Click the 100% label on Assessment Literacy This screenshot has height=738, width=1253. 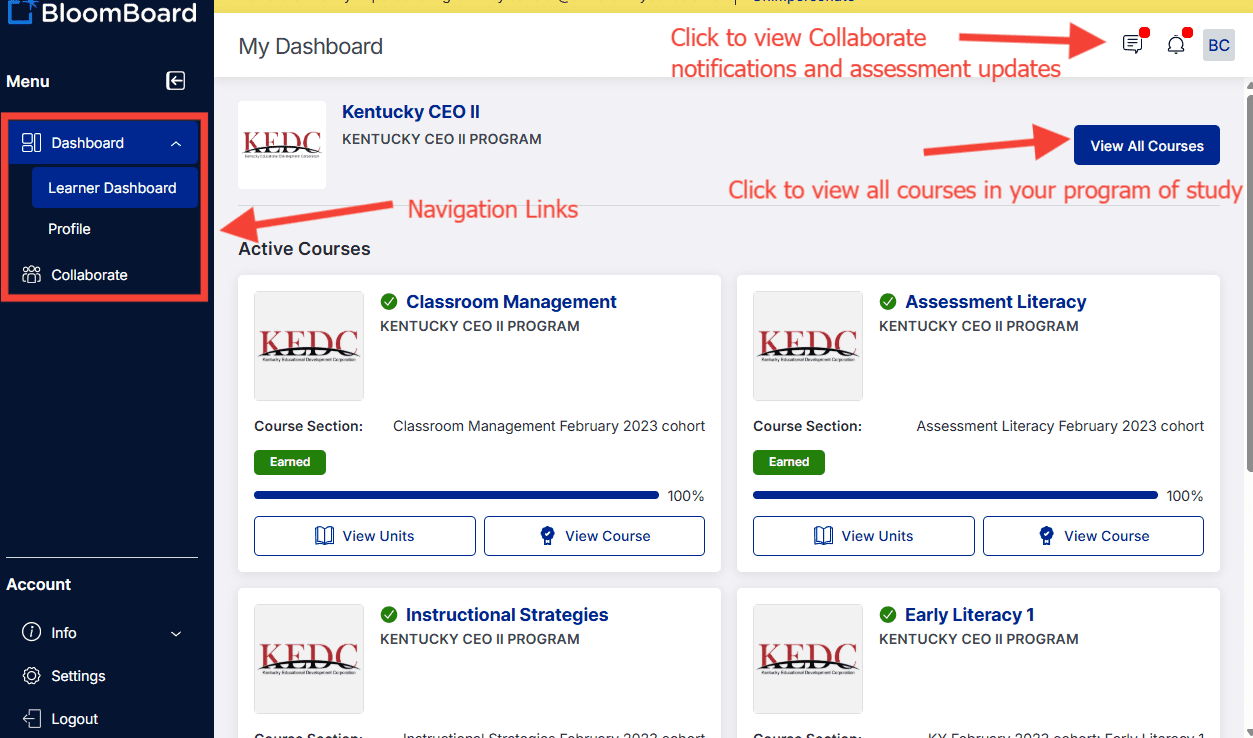1185,496
